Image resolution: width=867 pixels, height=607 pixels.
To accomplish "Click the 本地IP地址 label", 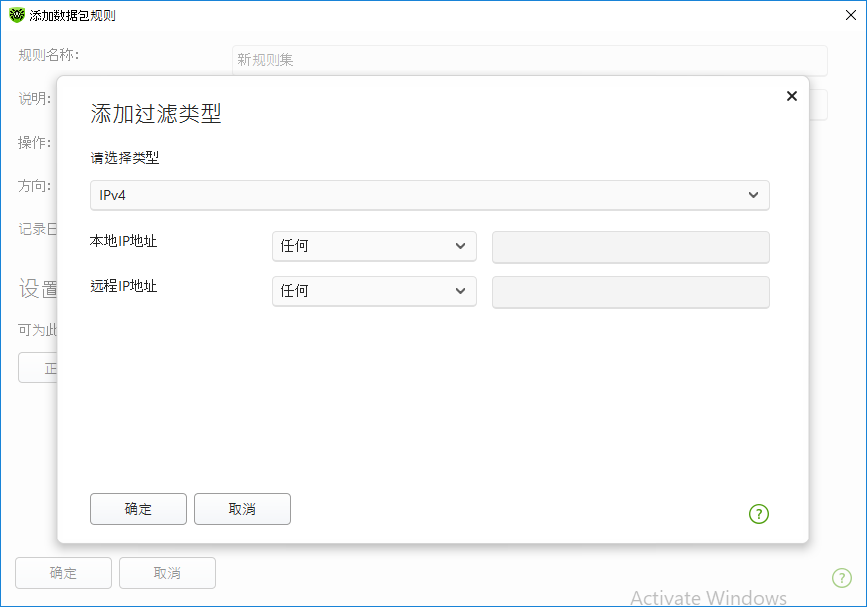I will coord(124,240).
